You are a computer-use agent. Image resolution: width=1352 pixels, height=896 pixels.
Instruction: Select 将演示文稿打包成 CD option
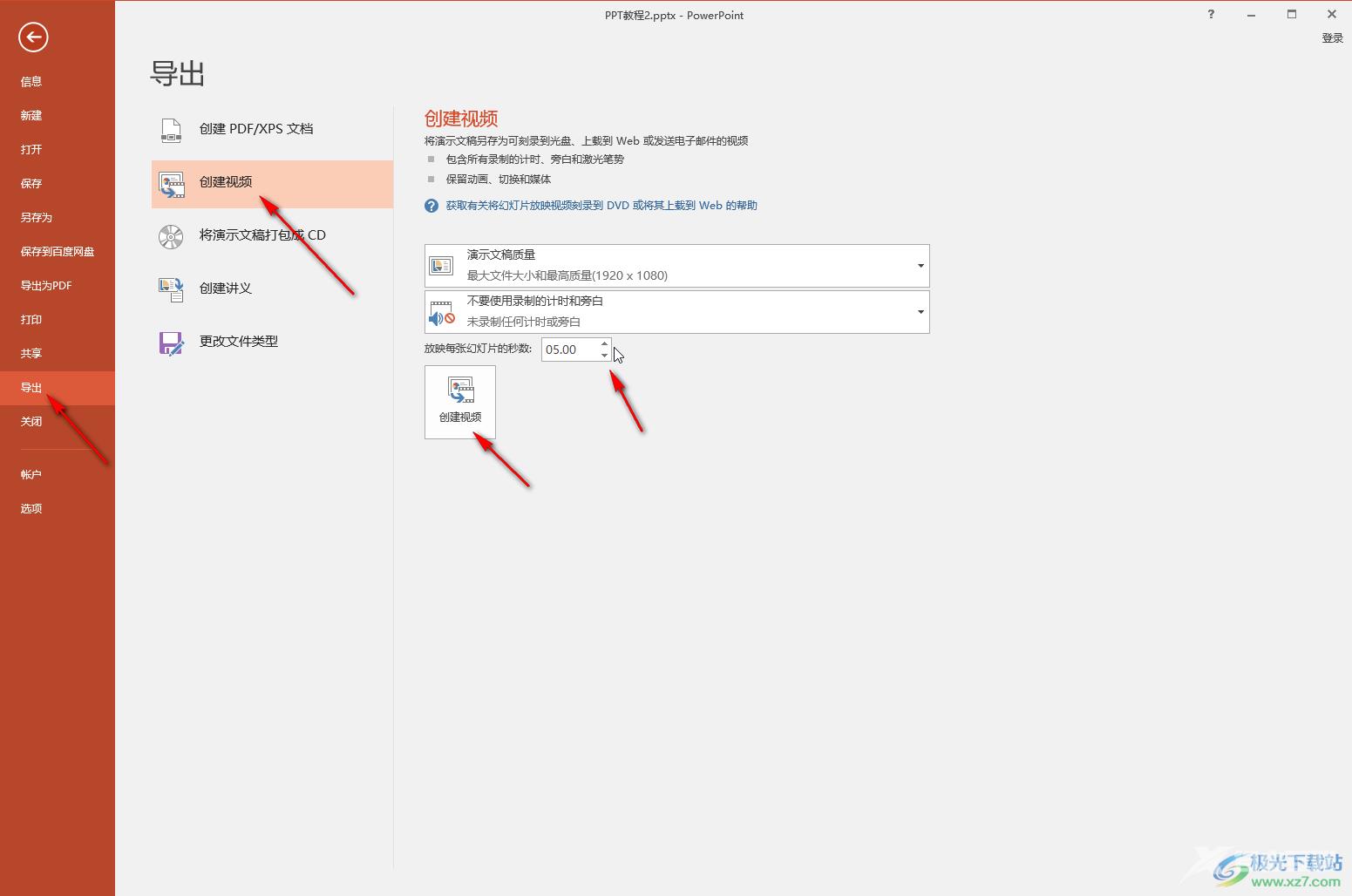tap(272, 235)
